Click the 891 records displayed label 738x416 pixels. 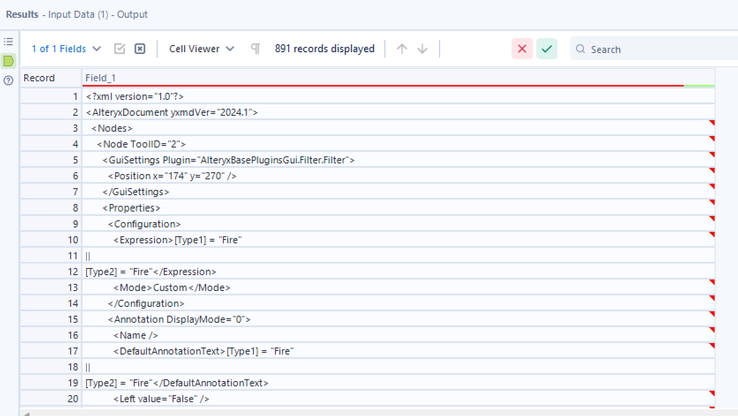pos(325,49)
